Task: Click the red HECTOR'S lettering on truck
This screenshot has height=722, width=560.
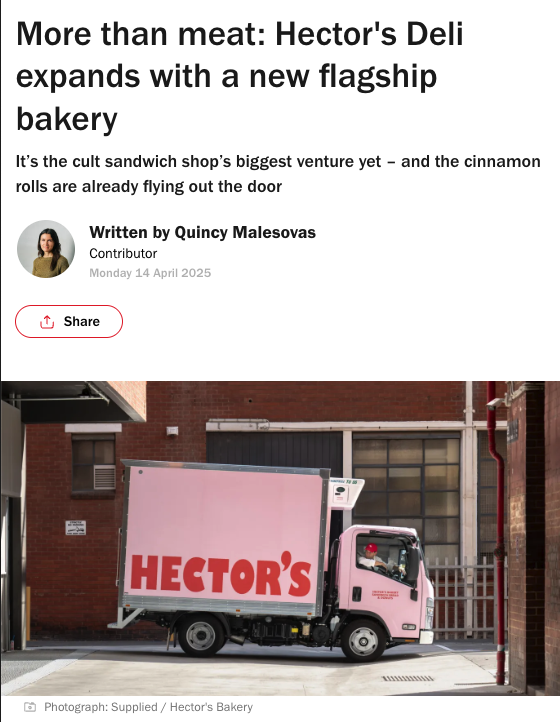Action: pyautogui.click(x=221, y=574)
